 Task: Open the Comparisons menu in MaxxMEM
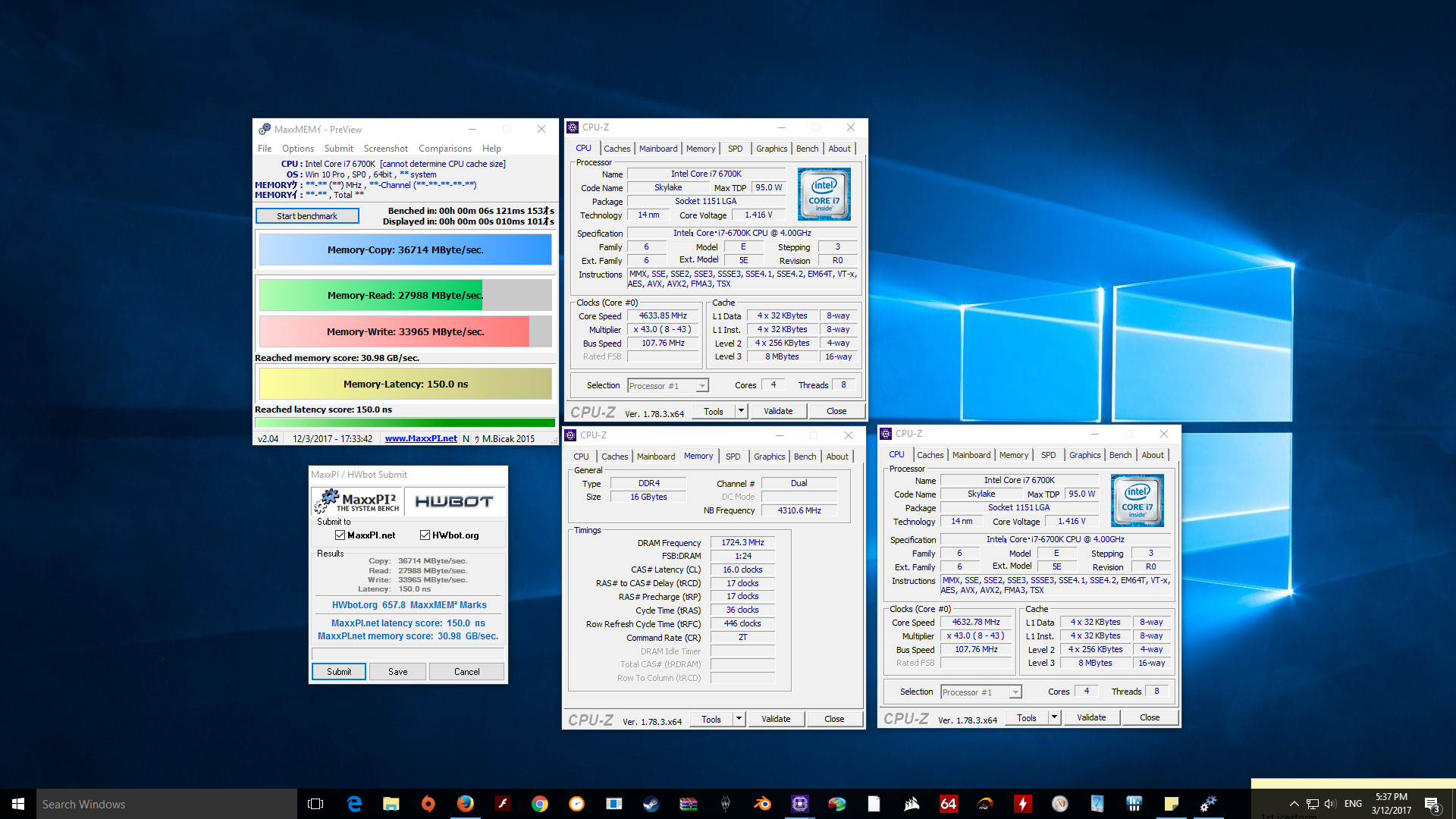point(445,149)
